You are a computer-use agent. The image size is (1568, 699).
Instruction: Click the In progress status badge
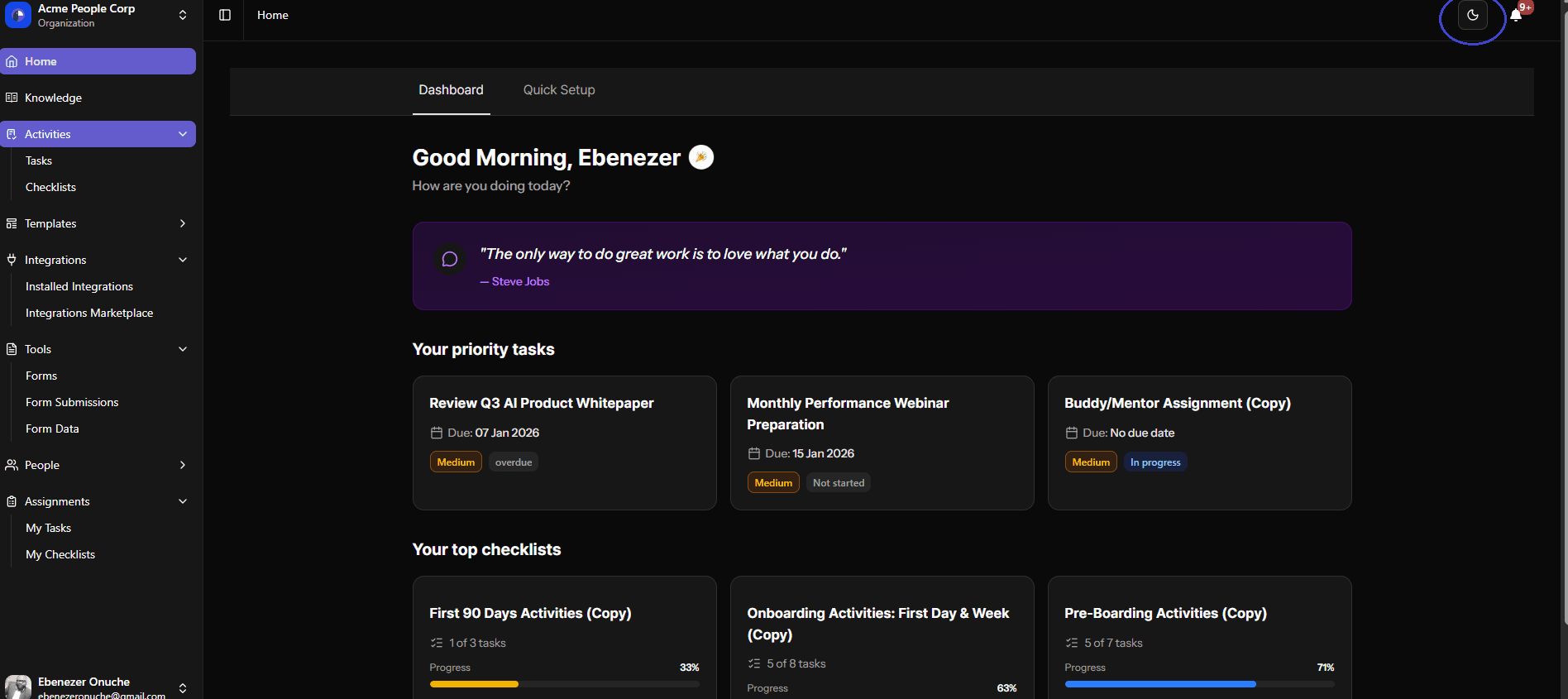pyautogui.click(x=1155, y=462)
